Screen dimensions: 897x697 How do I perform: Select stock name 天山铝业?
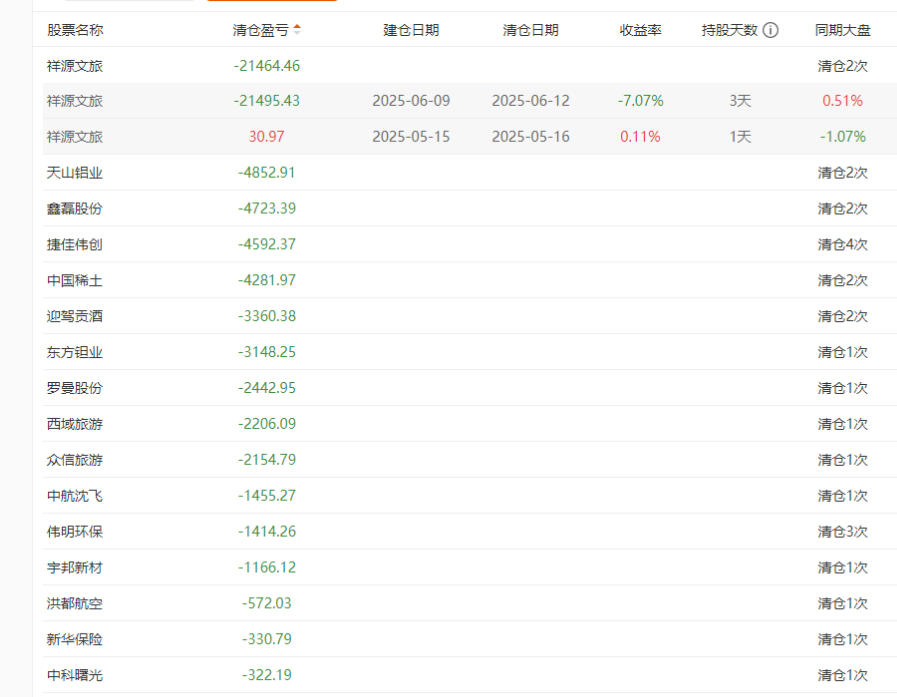[75, 172]
